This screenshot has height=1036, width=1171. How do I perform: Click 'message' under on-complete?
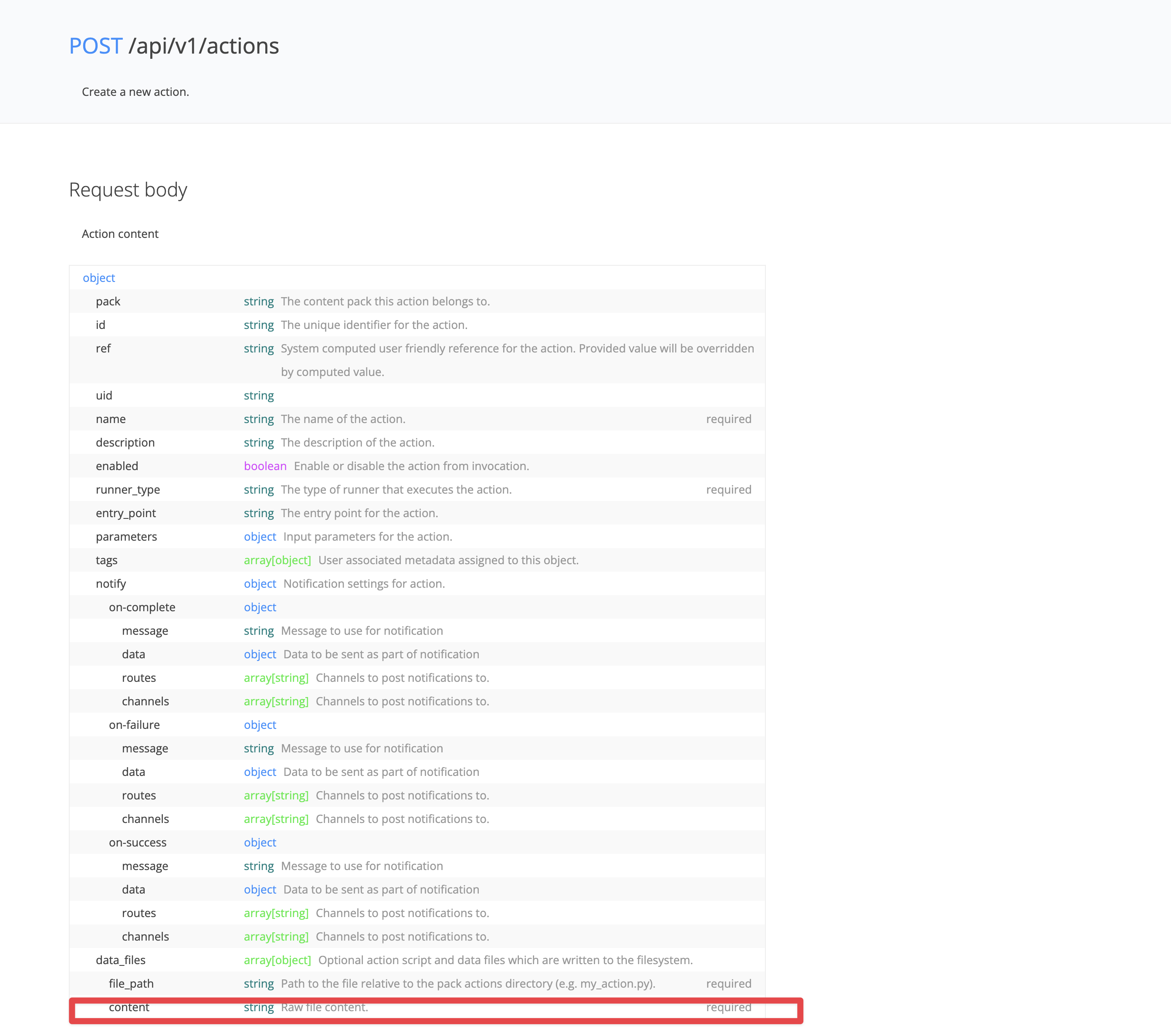click(x=145, y=631)
